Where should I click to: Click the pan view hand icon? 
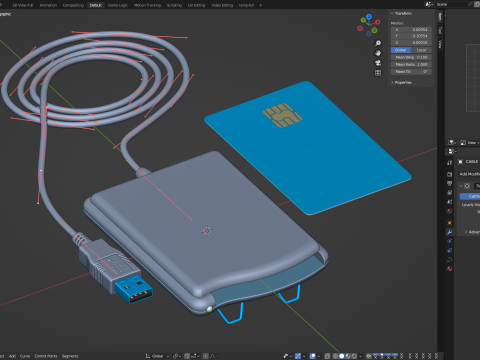click(x=378, y=53)
